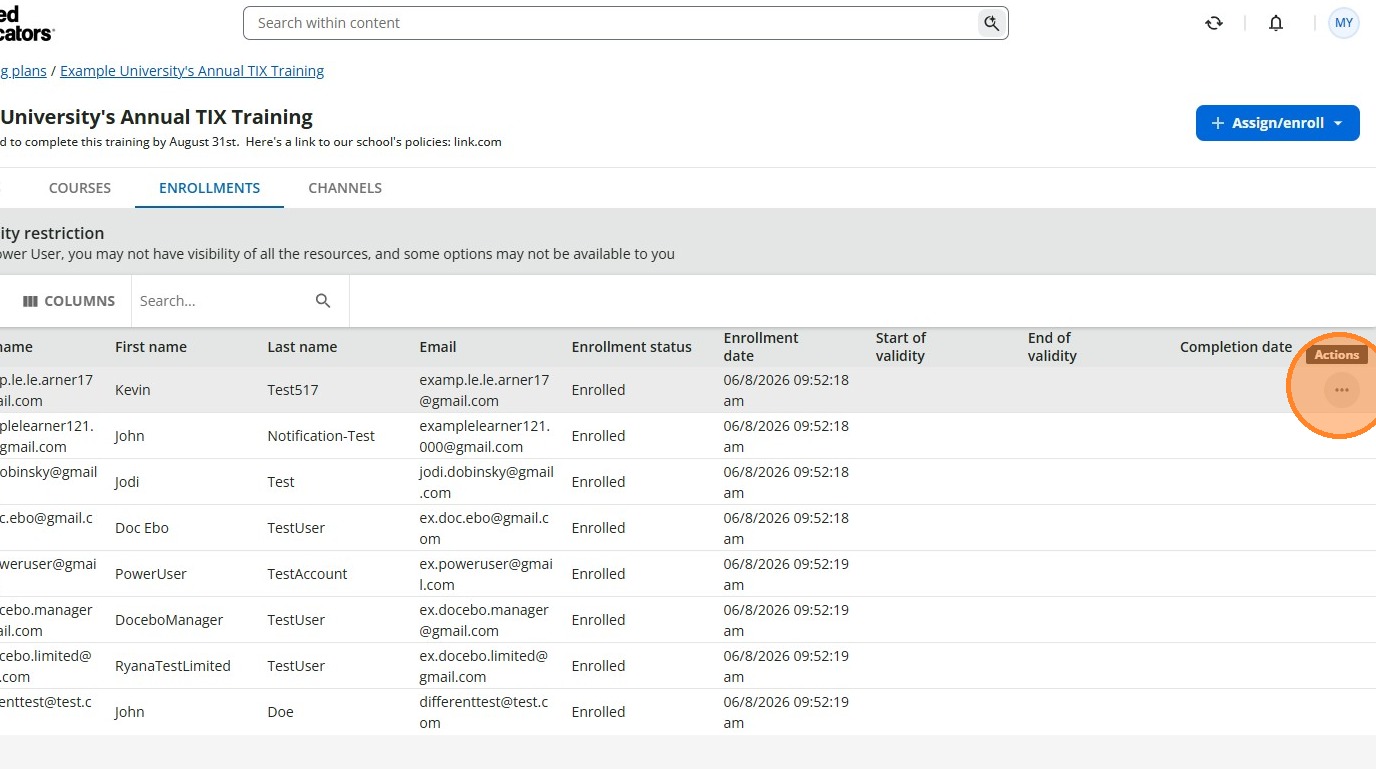Sort by End of validity column header

[x=1052, y=347]
